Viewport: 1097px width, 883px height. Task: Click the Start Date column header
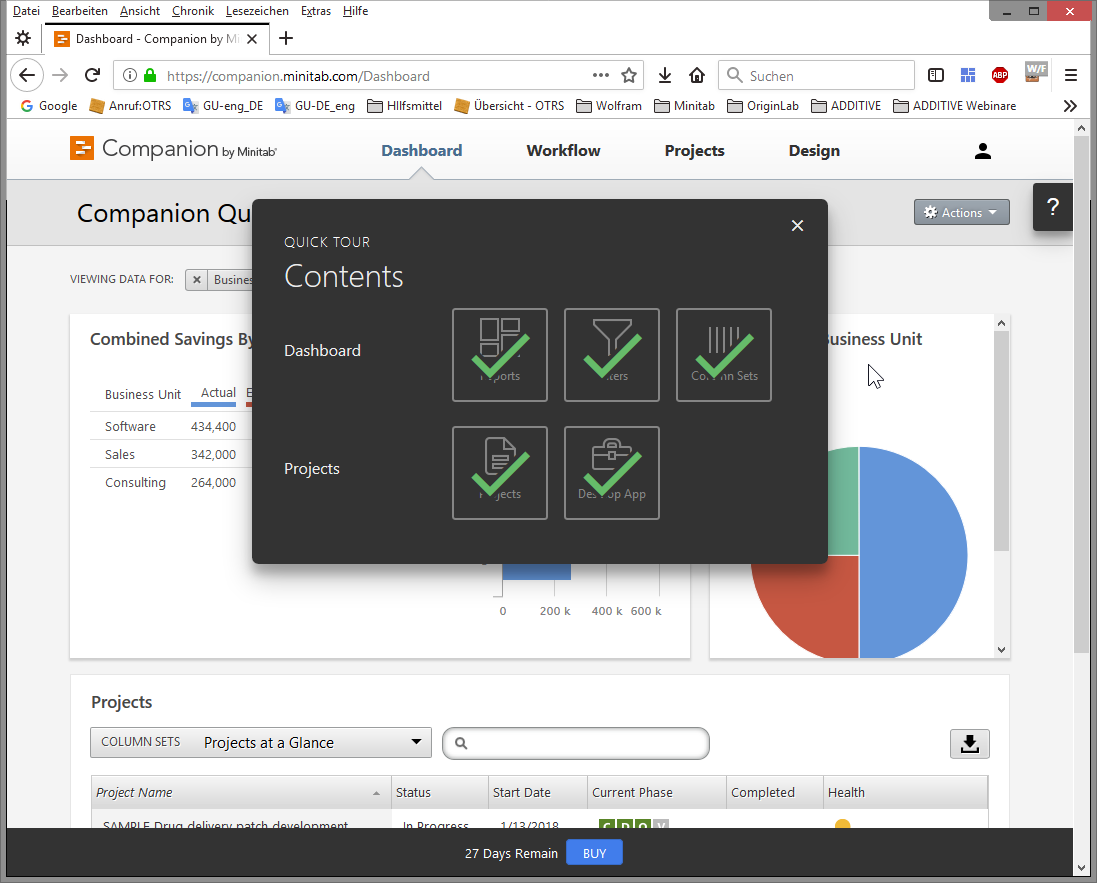pyautogui.click(x=537, y=793)
